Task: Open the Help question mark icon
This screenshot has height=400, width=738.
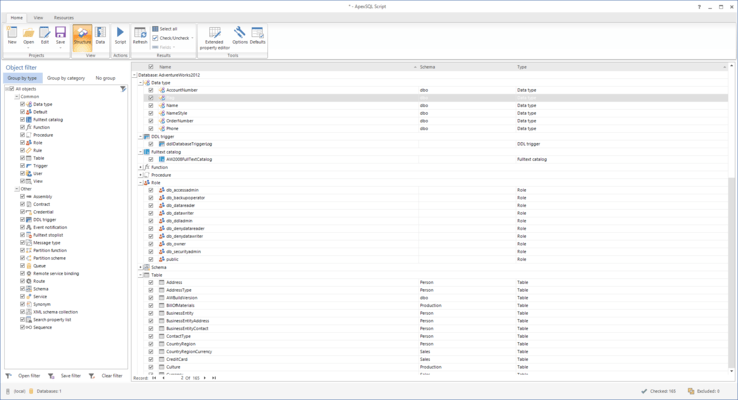Action: coord(699,7)
